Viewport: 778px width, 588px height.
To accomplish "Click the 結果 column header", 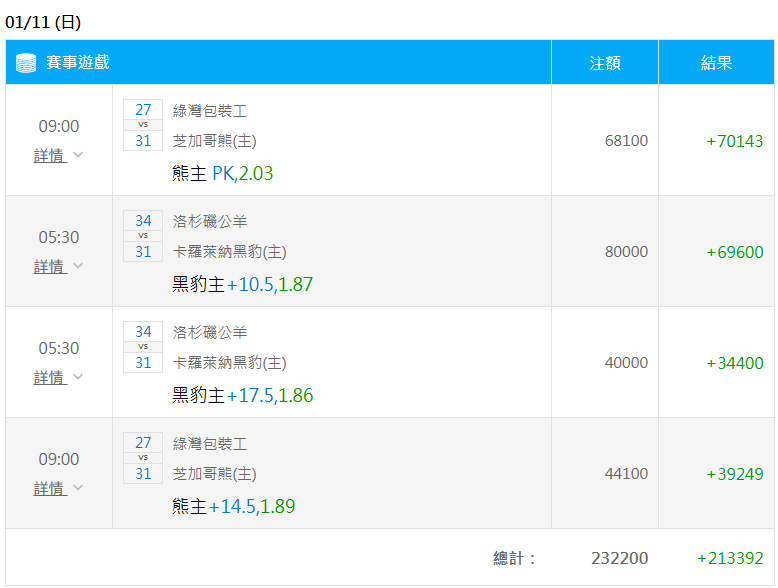I will coord(716,63).
